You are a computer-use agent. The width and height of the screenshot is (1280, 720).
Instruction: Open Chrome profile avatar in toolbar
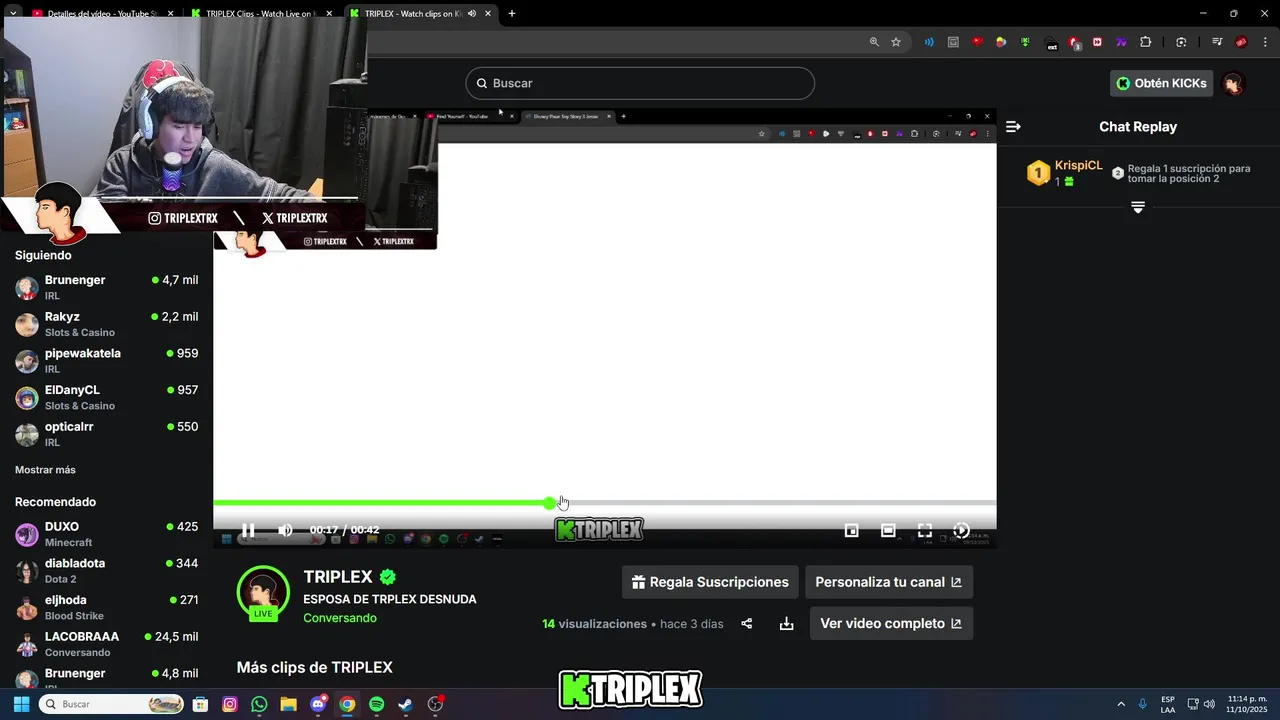click(x=1241, y=42)
